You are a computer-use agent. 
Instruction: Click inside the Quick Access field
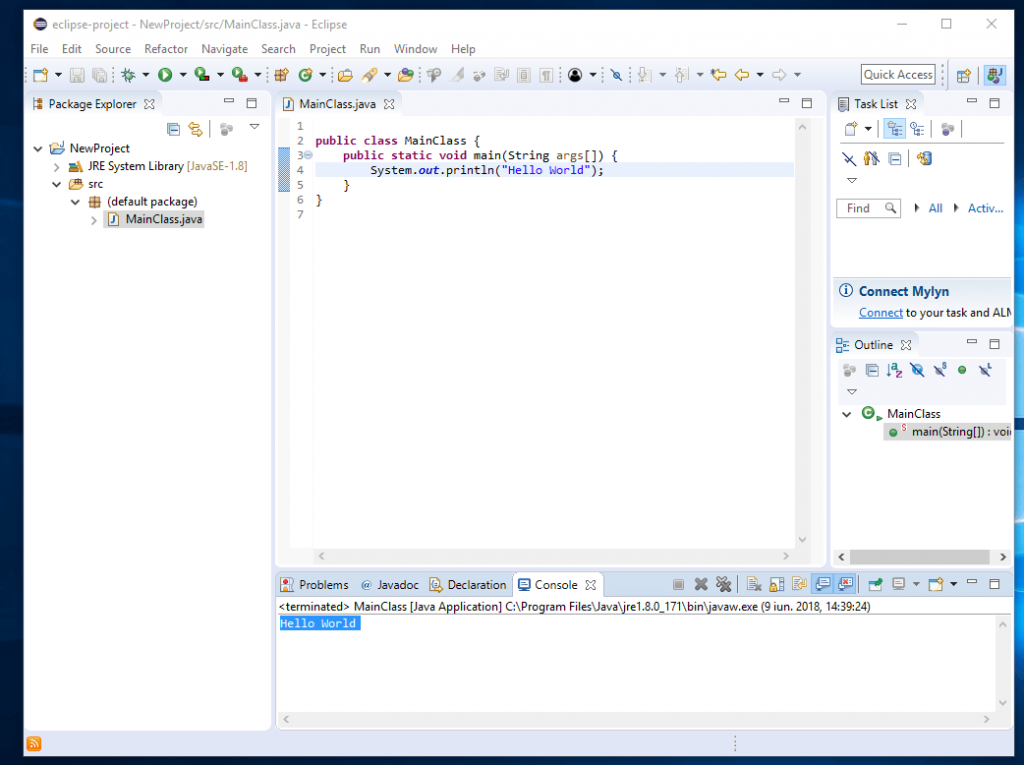[897, 74]
